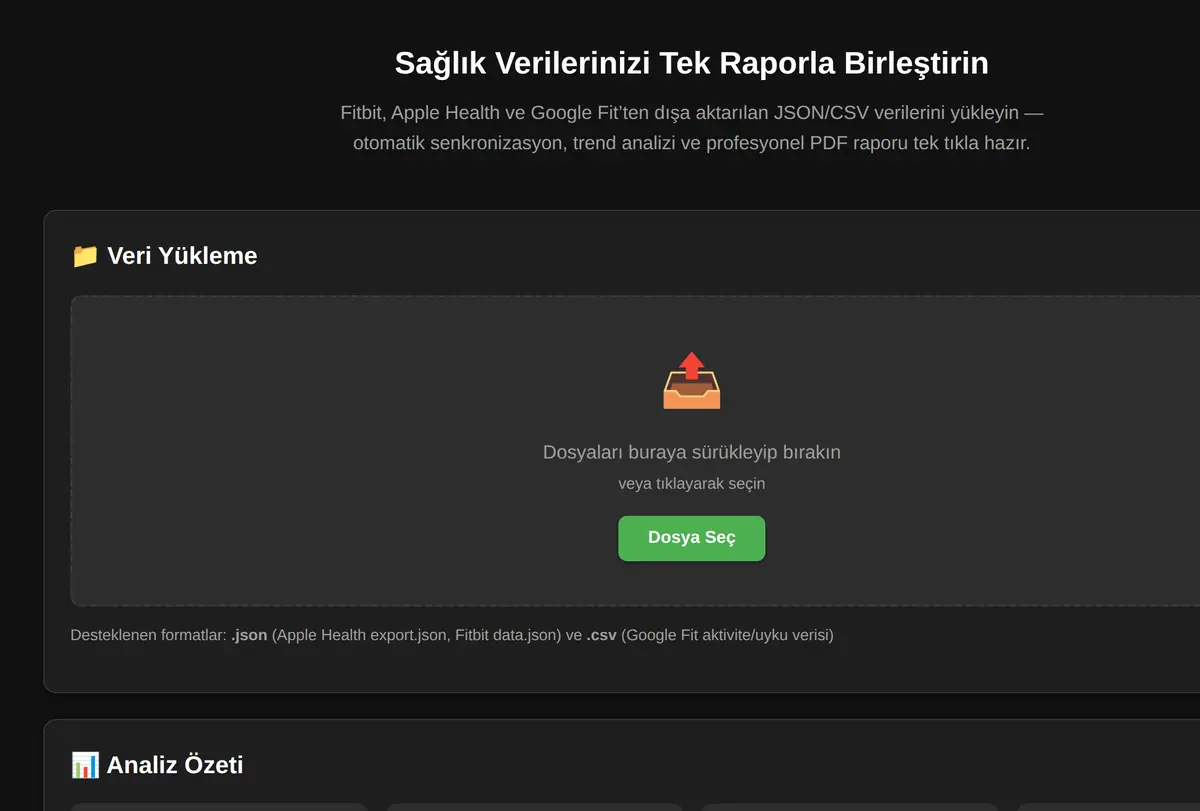Screen dimensions: 1200x811
Task: Click the subtitle paragraph mentioning Fitbit, Apple Health
Action: click(x=691, y=128)
